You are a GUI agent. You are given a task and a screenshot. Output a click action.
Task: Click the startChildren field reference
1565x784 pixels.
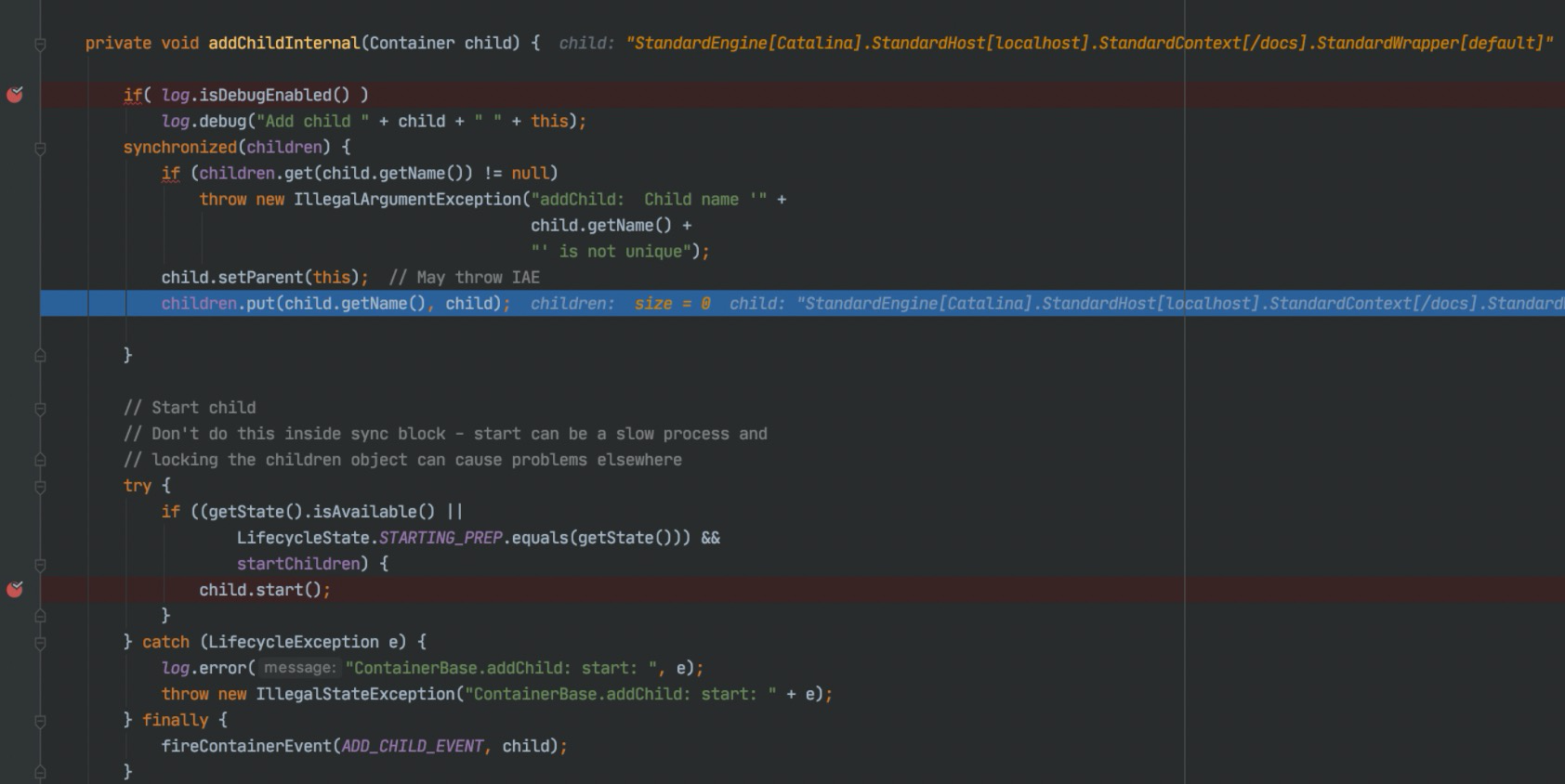298,563
